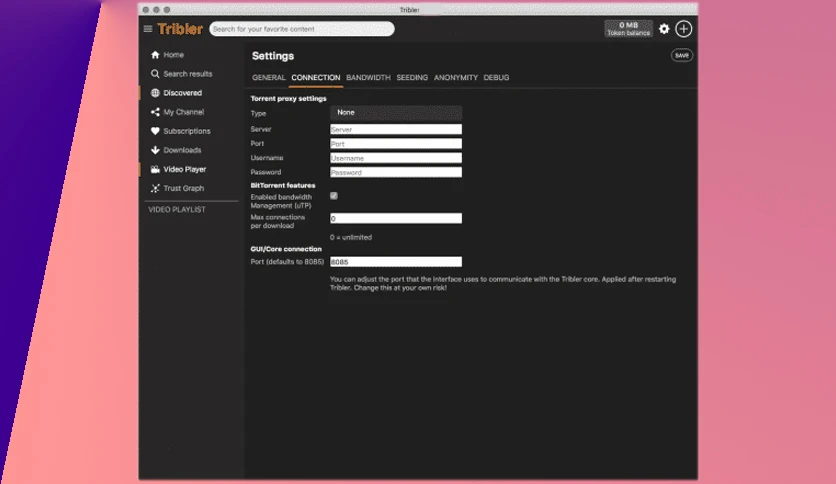Click the Trust Graph network icon
The height and width of the screenshot is (484, 836).
click(x=155, y=188)
